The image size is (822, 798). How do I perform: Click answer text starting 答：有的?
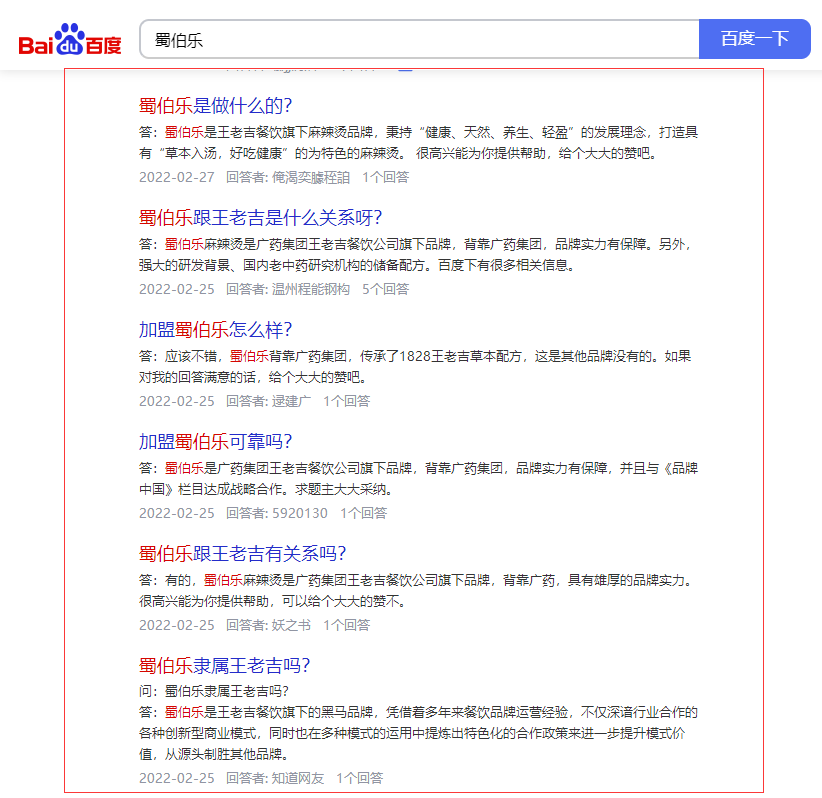pyautogui.click(x=416, y=591)
